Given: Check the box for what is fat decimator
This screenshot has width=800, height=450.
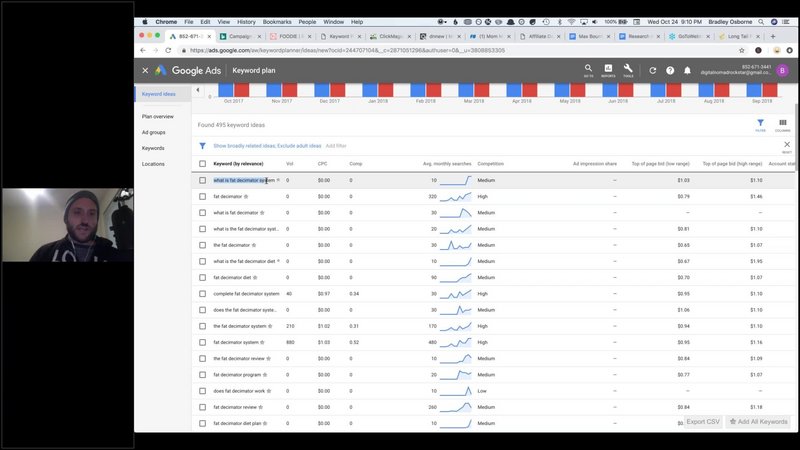Looking at the screenshot, I should pos(203,213).
